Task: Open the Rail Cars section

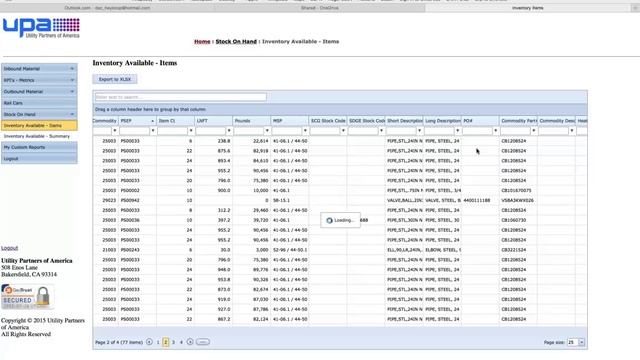Action: tap(39, 103)
